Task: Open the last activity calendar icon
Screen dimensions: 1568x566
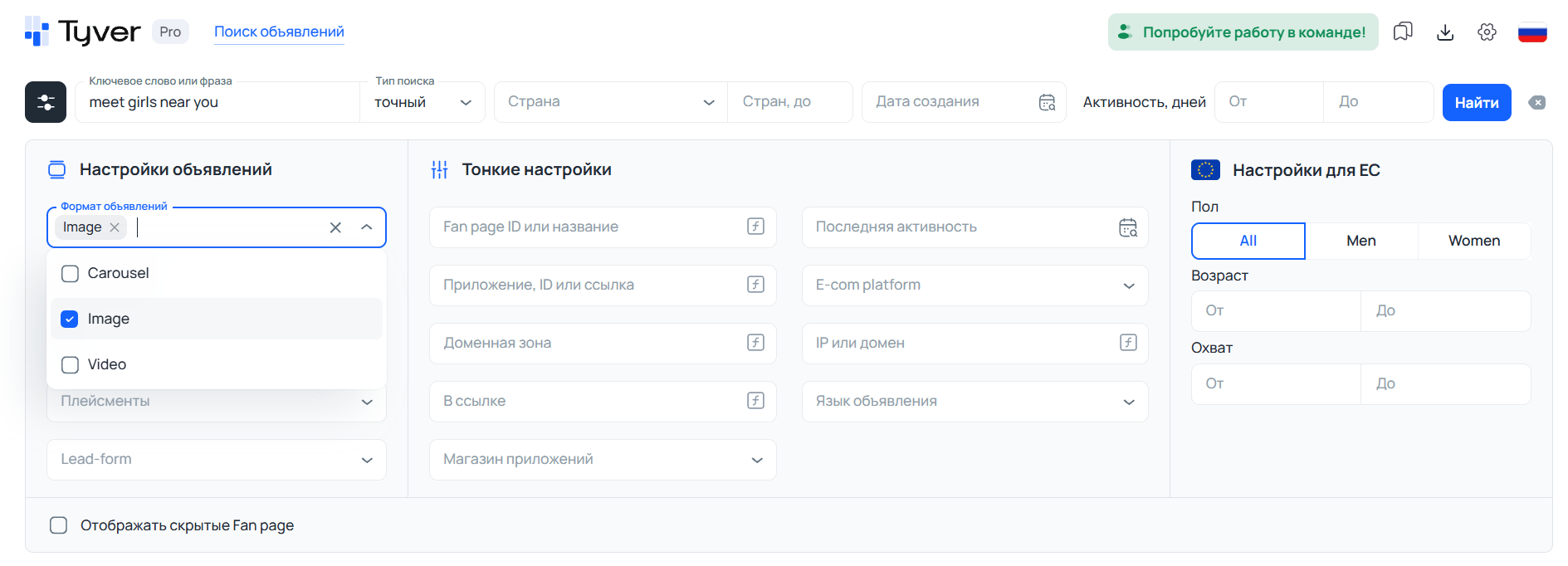Action: tap(1128, 227)
